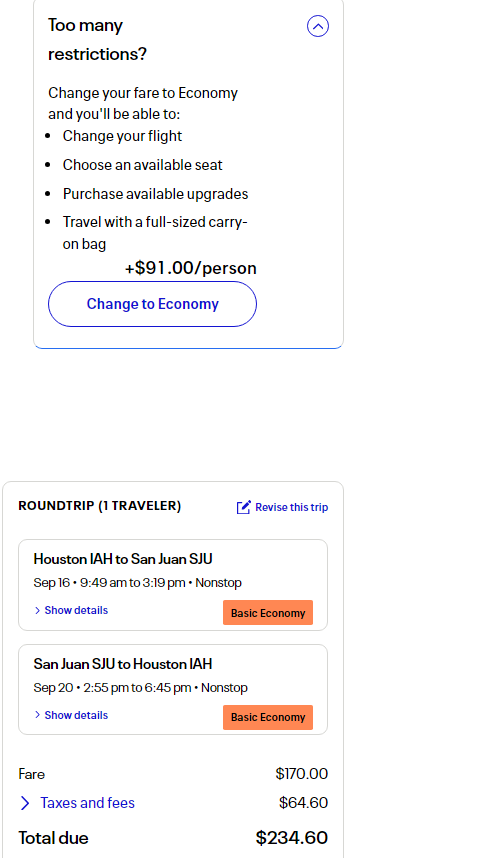Click the ROUNDTRIP (1 TRAVELER) heading
500x858 pixels.
(x=100, y=506)
